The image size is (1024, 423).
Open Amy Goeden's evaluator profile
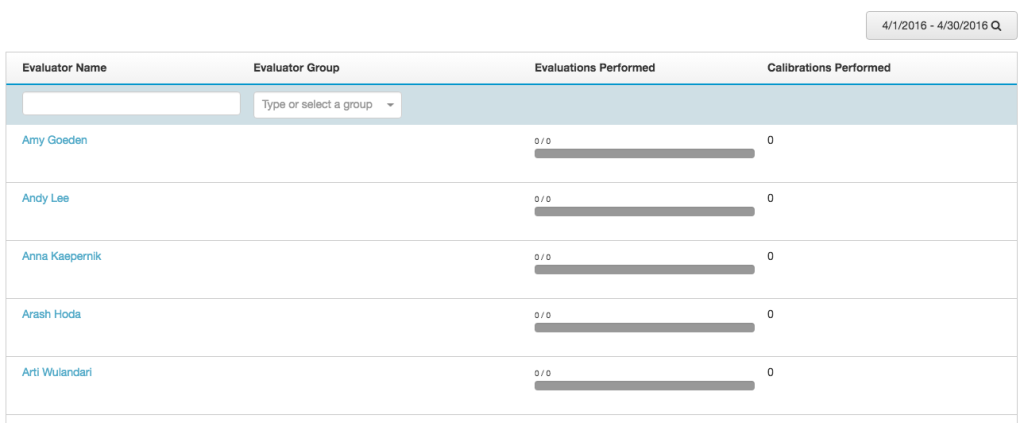[x=54, y=140]
